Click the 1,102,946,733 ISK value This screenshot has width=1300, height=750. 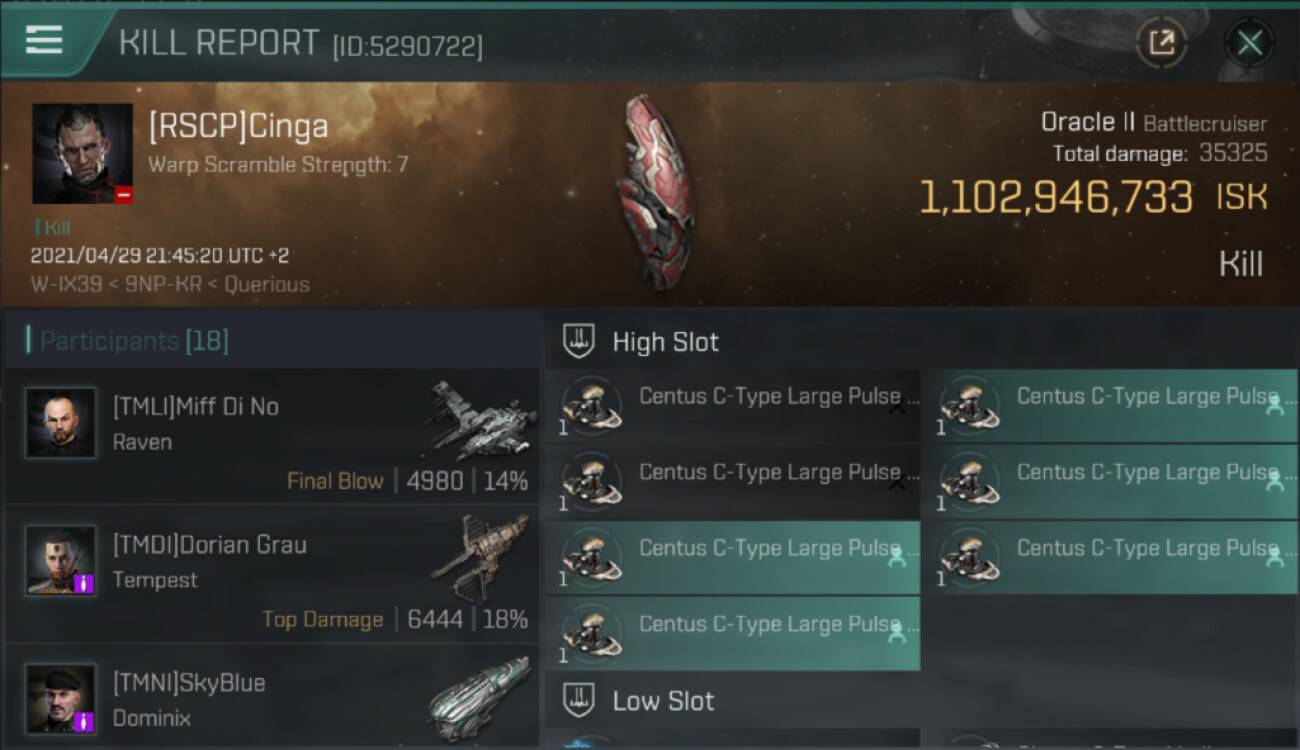pyautogui.click(x=1055, y=197)
